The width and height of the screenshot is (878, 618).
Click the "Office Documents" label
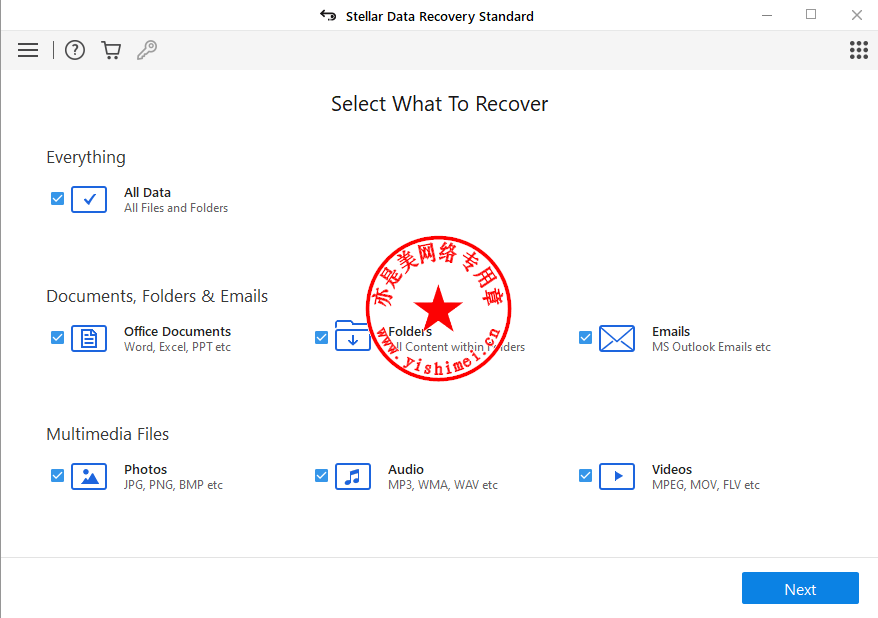178,331
